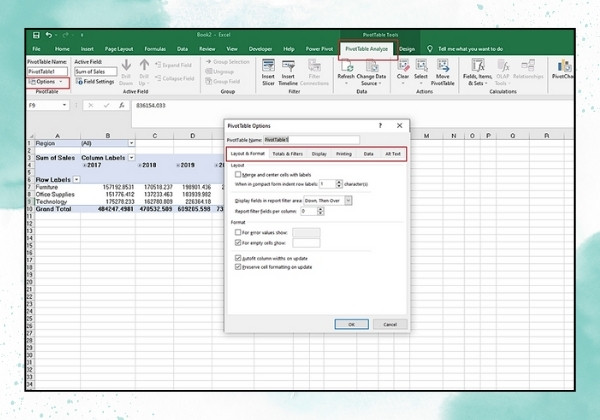
Task: Open Column Labels filter dropdown
Action: coord(131,158)
